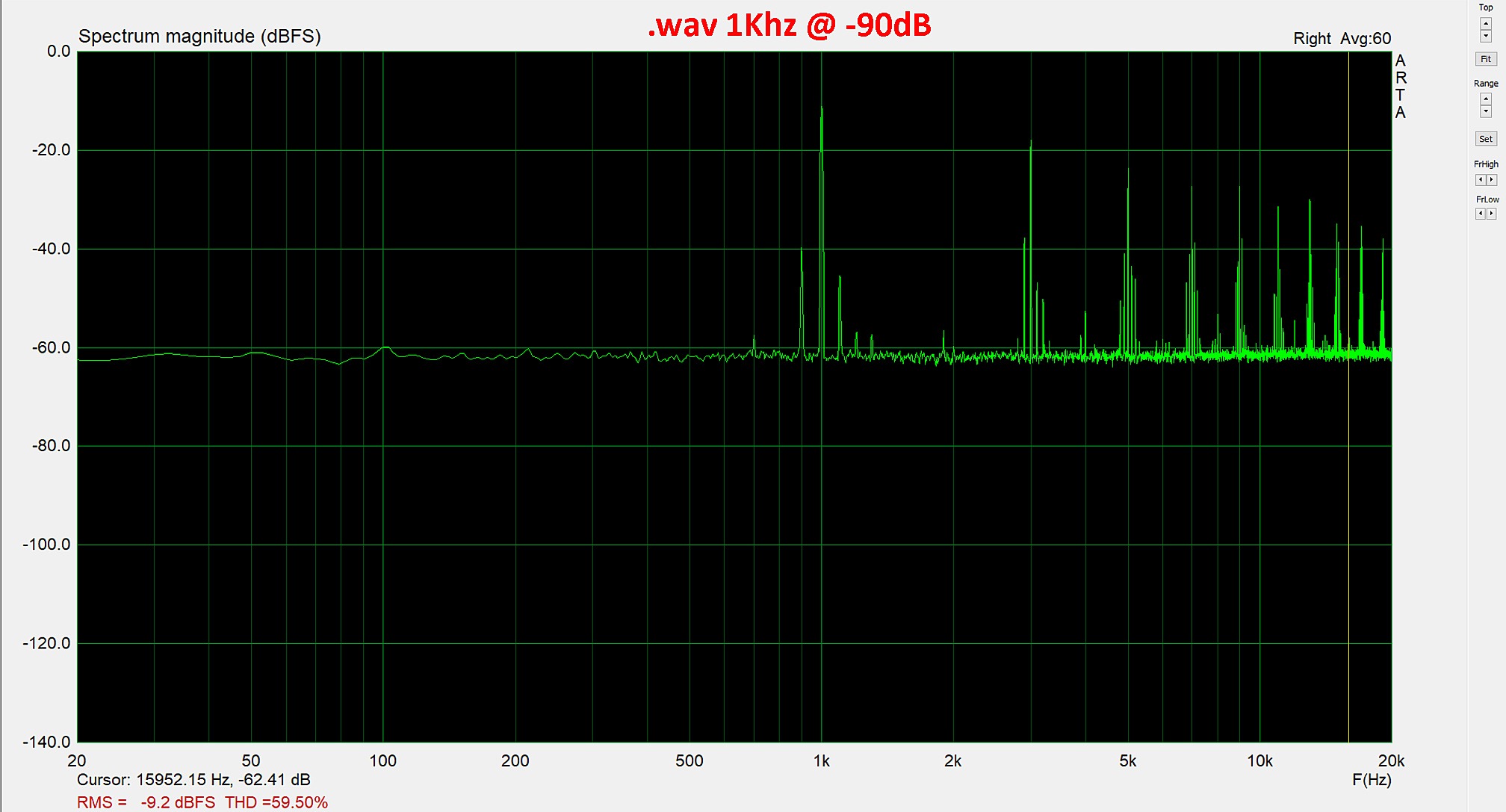Shift FrLow right with the right arrow

point(1492,214)
